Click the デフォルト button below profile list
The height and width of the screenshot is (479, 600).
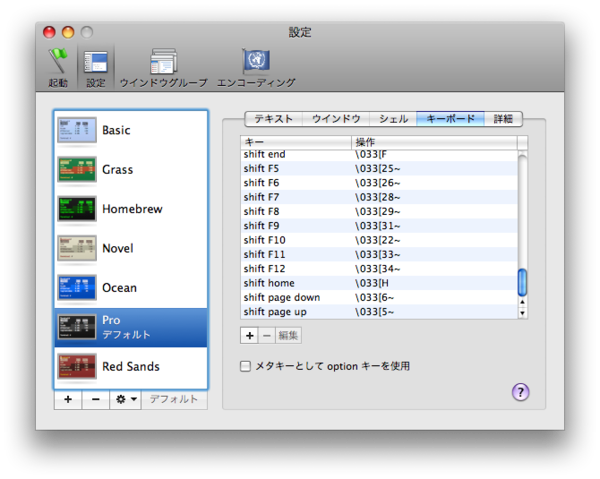pos(174,399)
